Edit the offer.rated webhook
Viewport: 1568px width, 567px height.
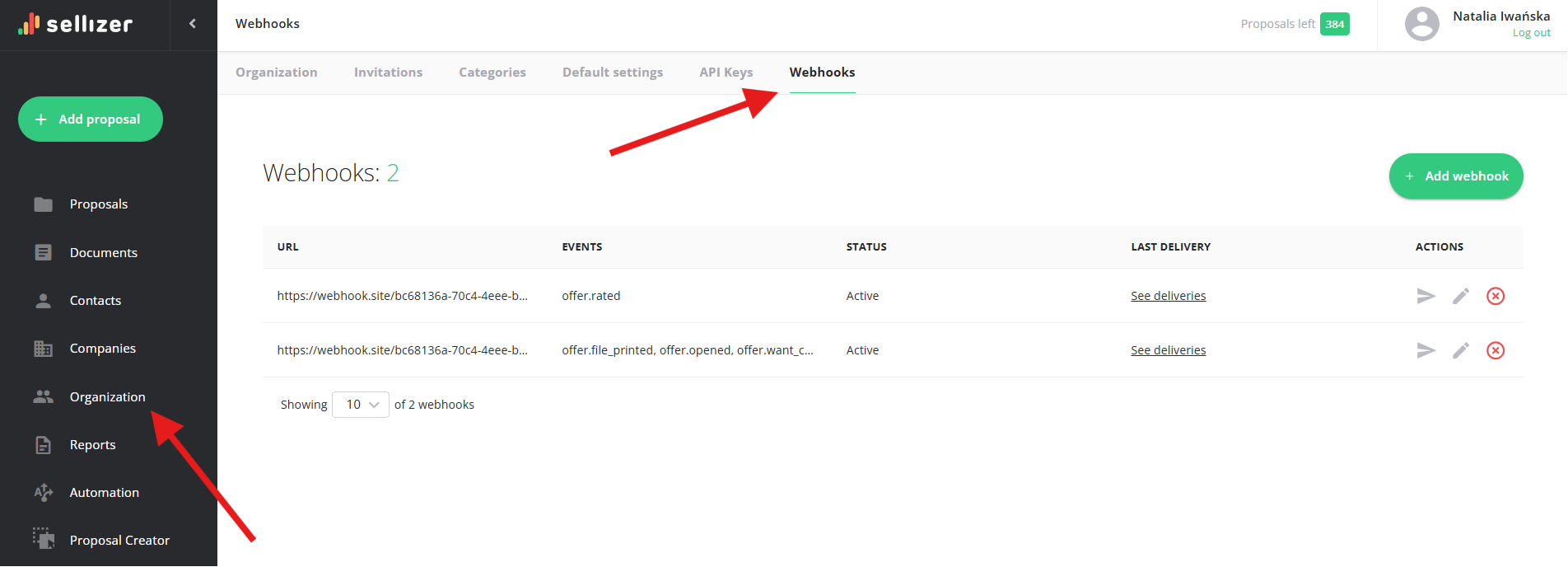pos(1461,296)
